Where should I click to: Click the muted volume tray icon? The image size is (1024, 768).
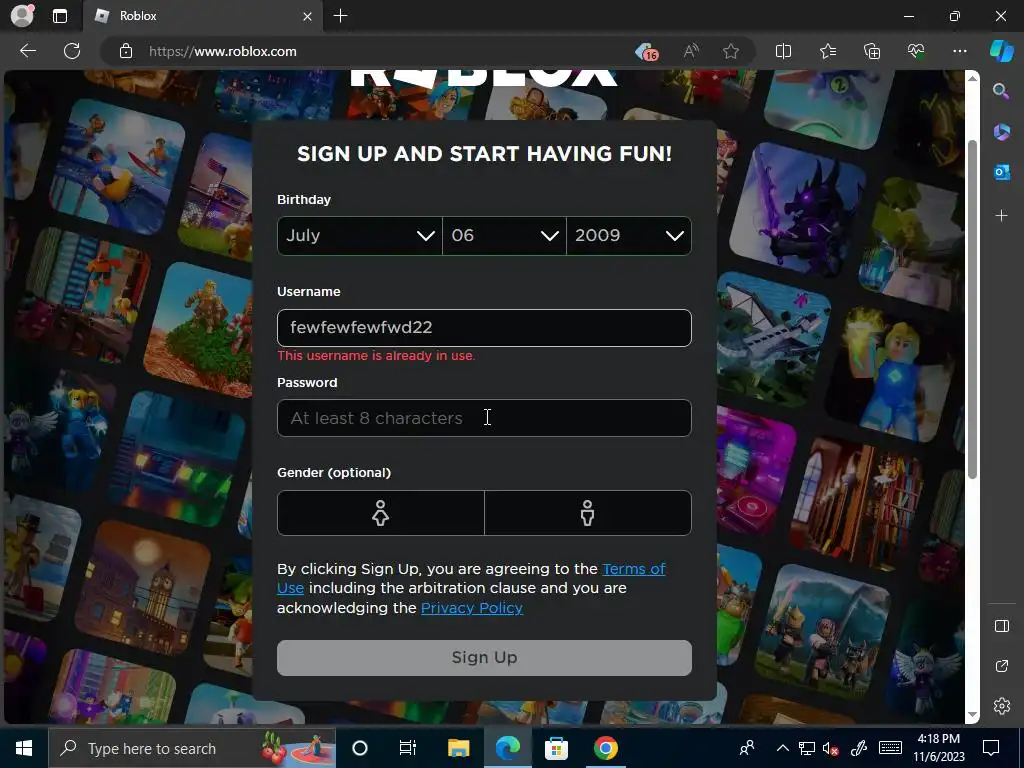point(831,748)
